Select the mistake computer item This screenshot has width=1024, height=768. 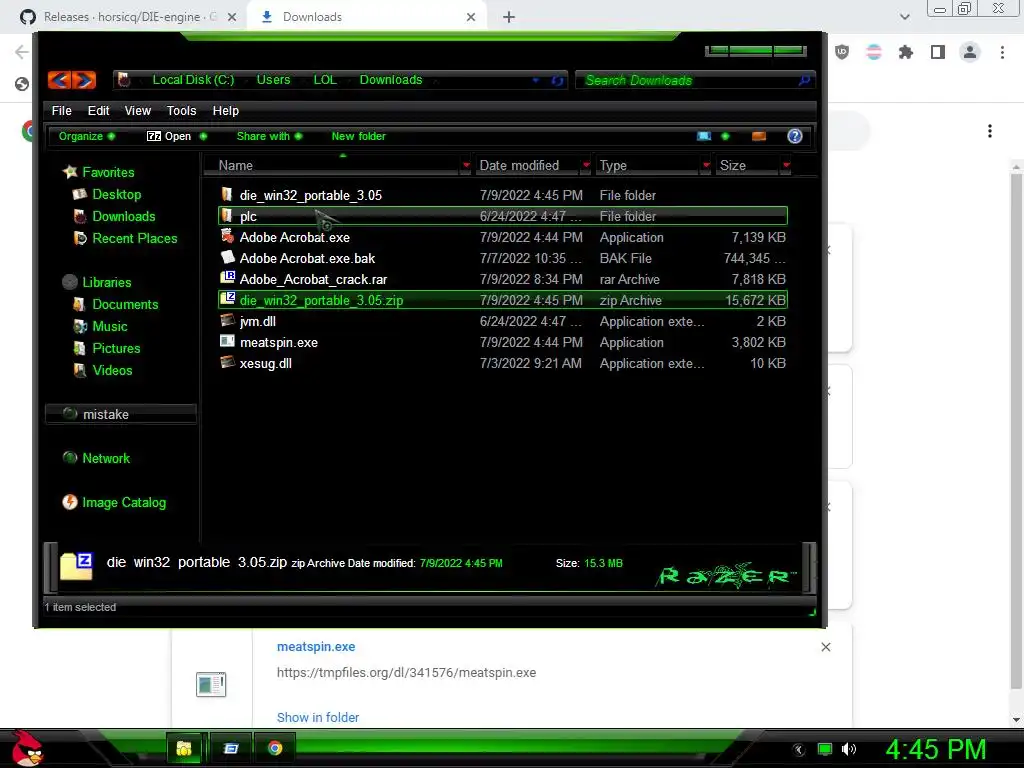pyautogui.click(x=121, y=414)
